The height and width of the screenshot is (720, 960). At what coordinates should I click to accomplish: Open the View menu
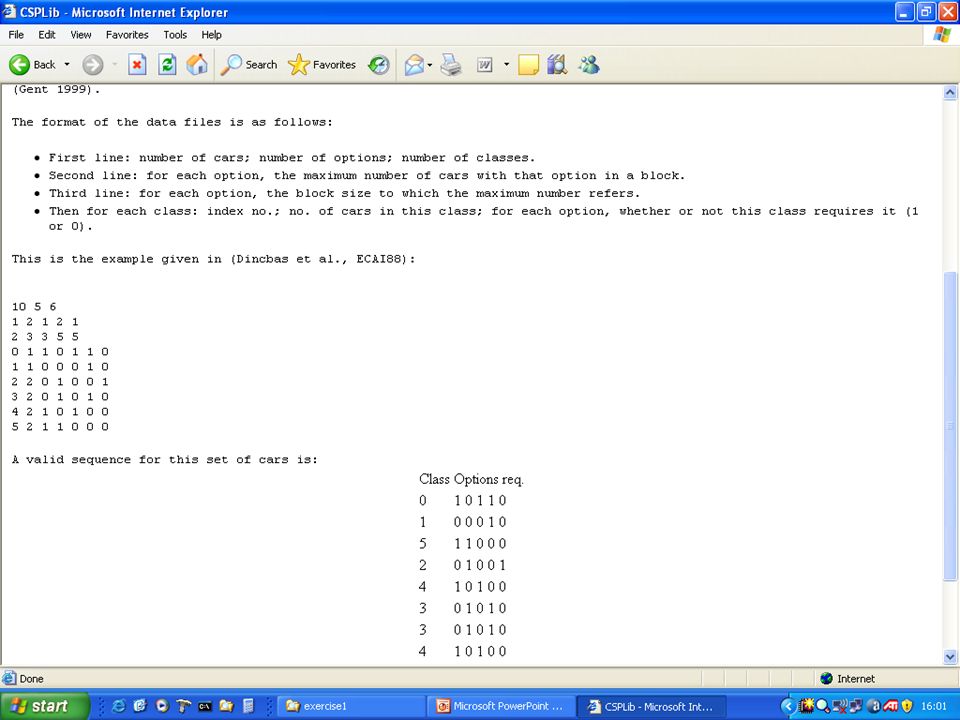80,35
